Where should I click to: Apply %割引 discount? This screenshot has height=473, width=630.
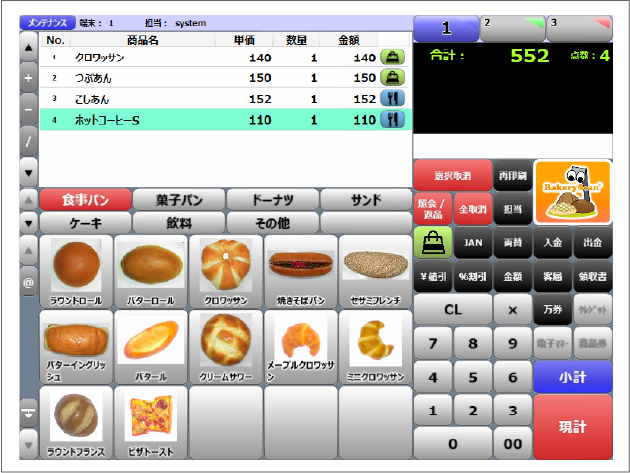click(x=472, y=276)
